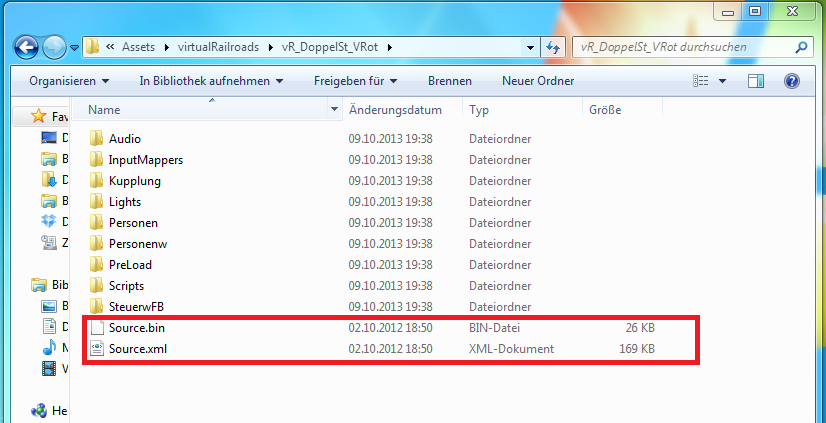Screen dimensions: 826x423
Task: Select the Personenw folder icon
Action: pyautogui.click(x=96, y=243)
